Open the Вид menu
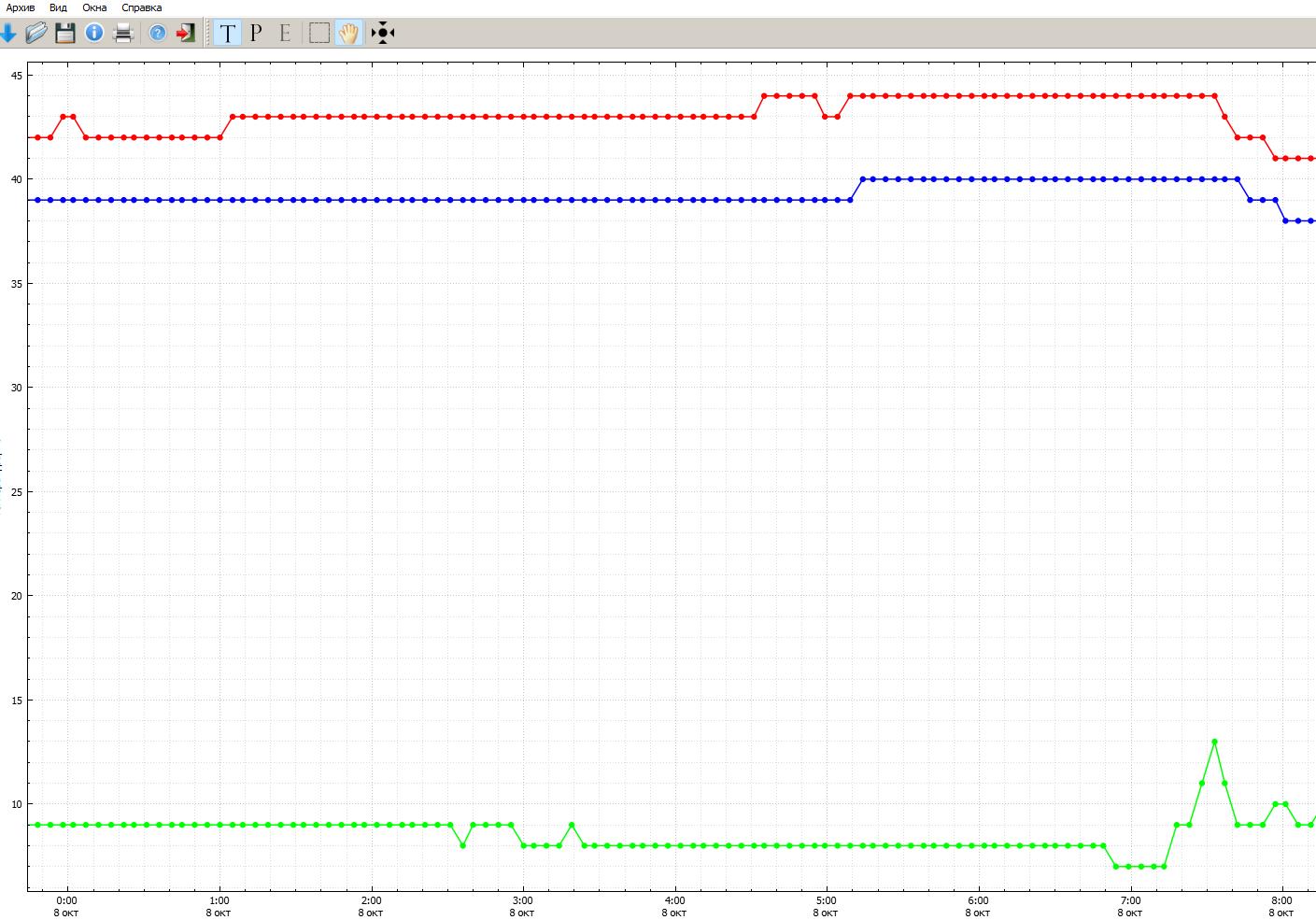This screenshot has height=920, width=1316. point(58,7)
